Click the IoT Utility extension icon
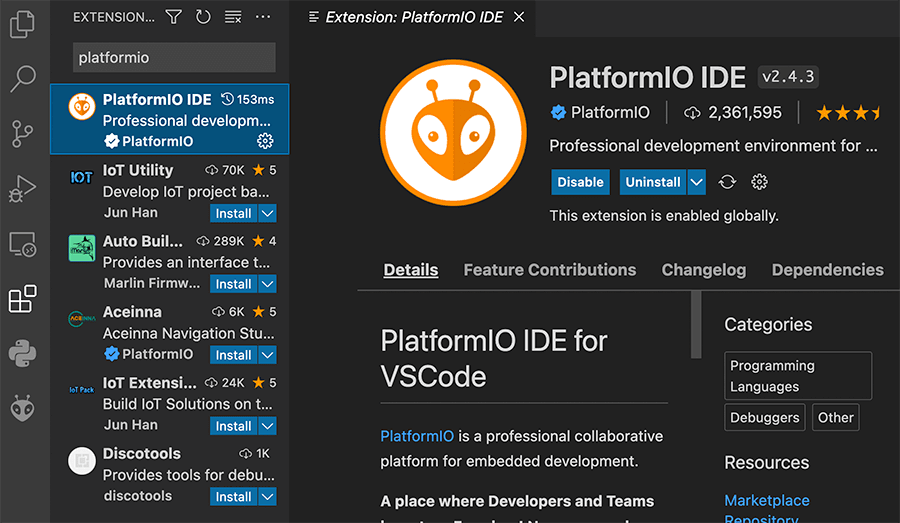Screen dimensions: 900x523 (82, 177)
